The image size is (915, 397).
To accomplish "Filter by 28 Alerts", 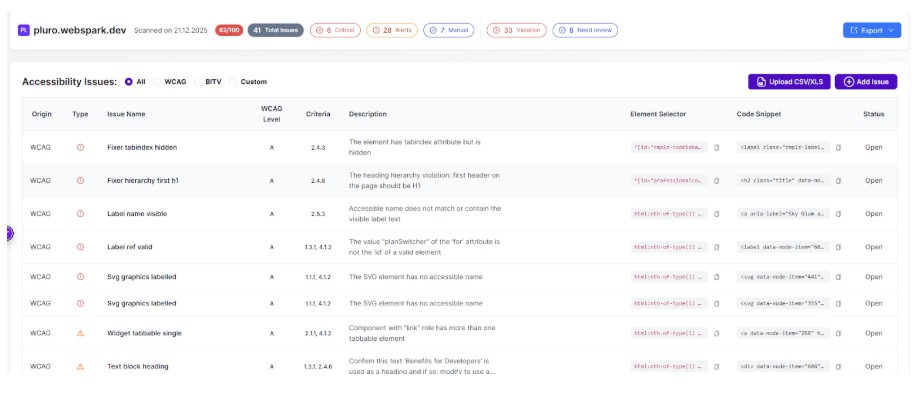I will (x=392, y=30).
